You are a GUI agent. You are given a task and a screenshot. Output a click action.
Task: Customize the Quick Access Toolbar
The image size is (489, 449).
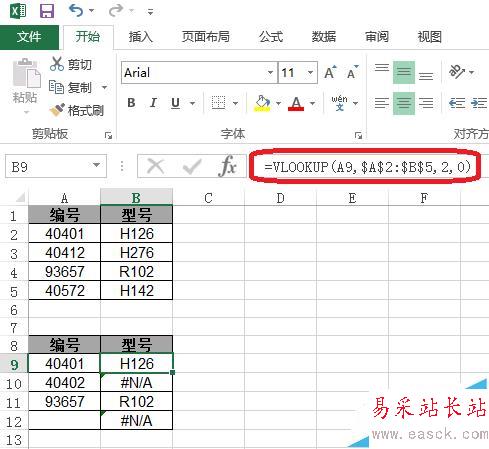coord(151,12)
